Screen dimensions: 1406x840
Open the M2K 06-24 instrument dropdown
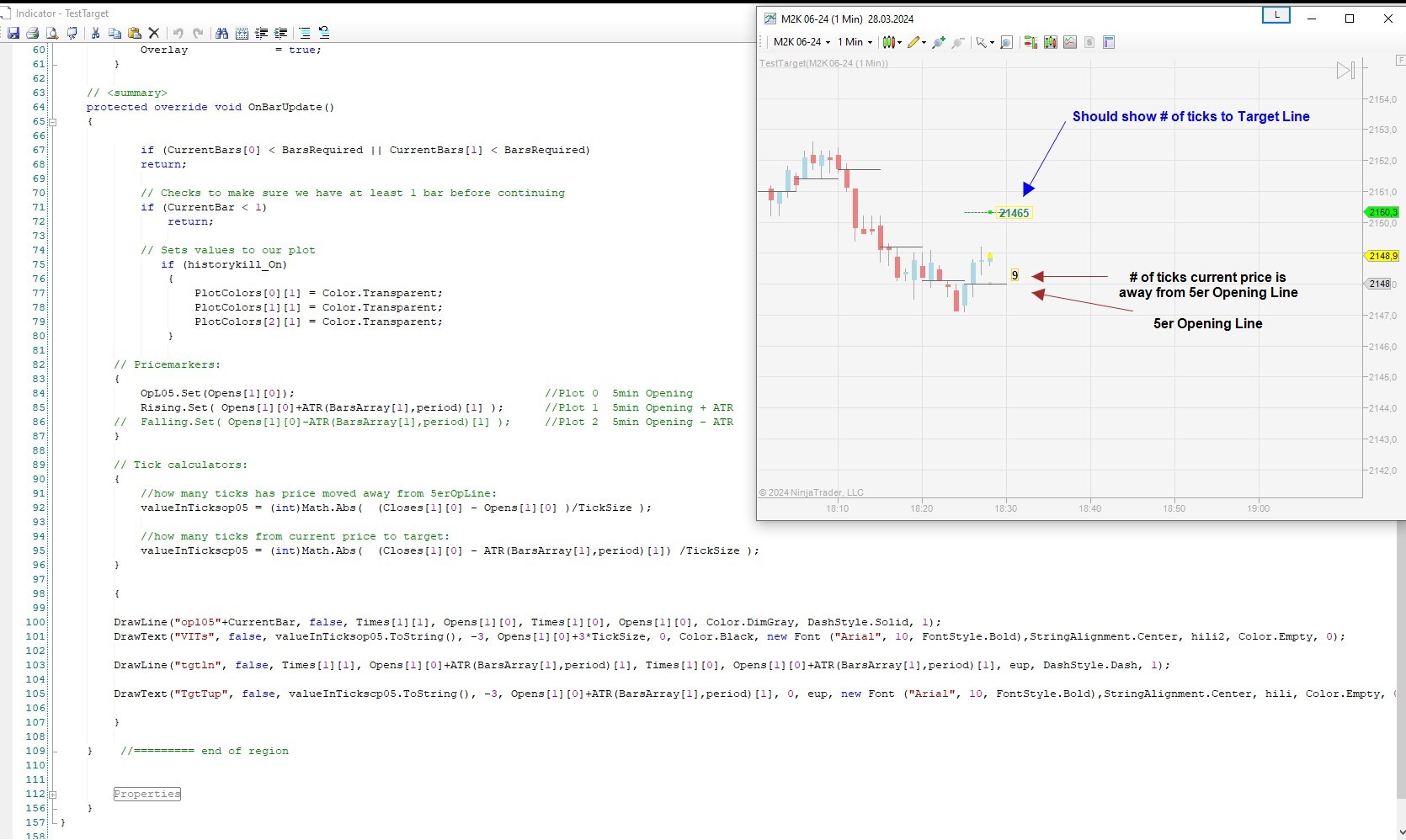(x=802, y=42)
